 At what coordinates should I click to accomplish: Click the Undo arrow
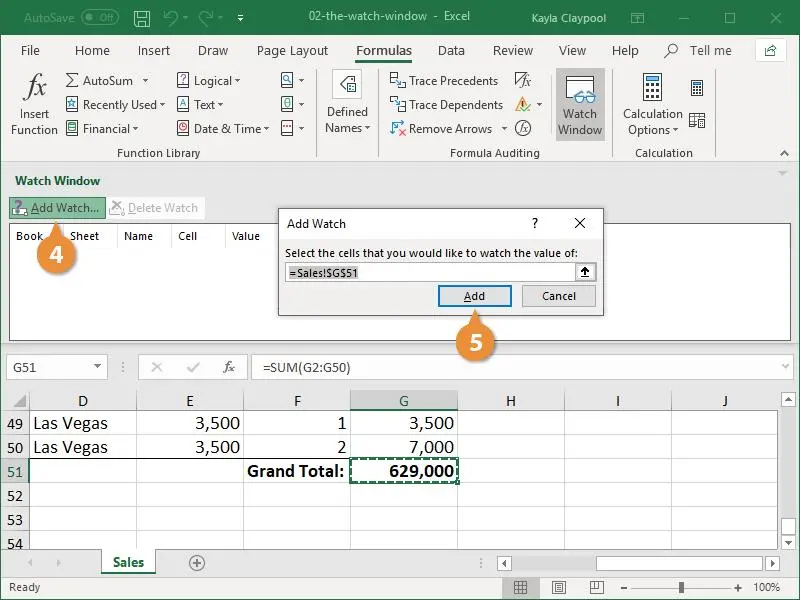click(x=170, y=18)
